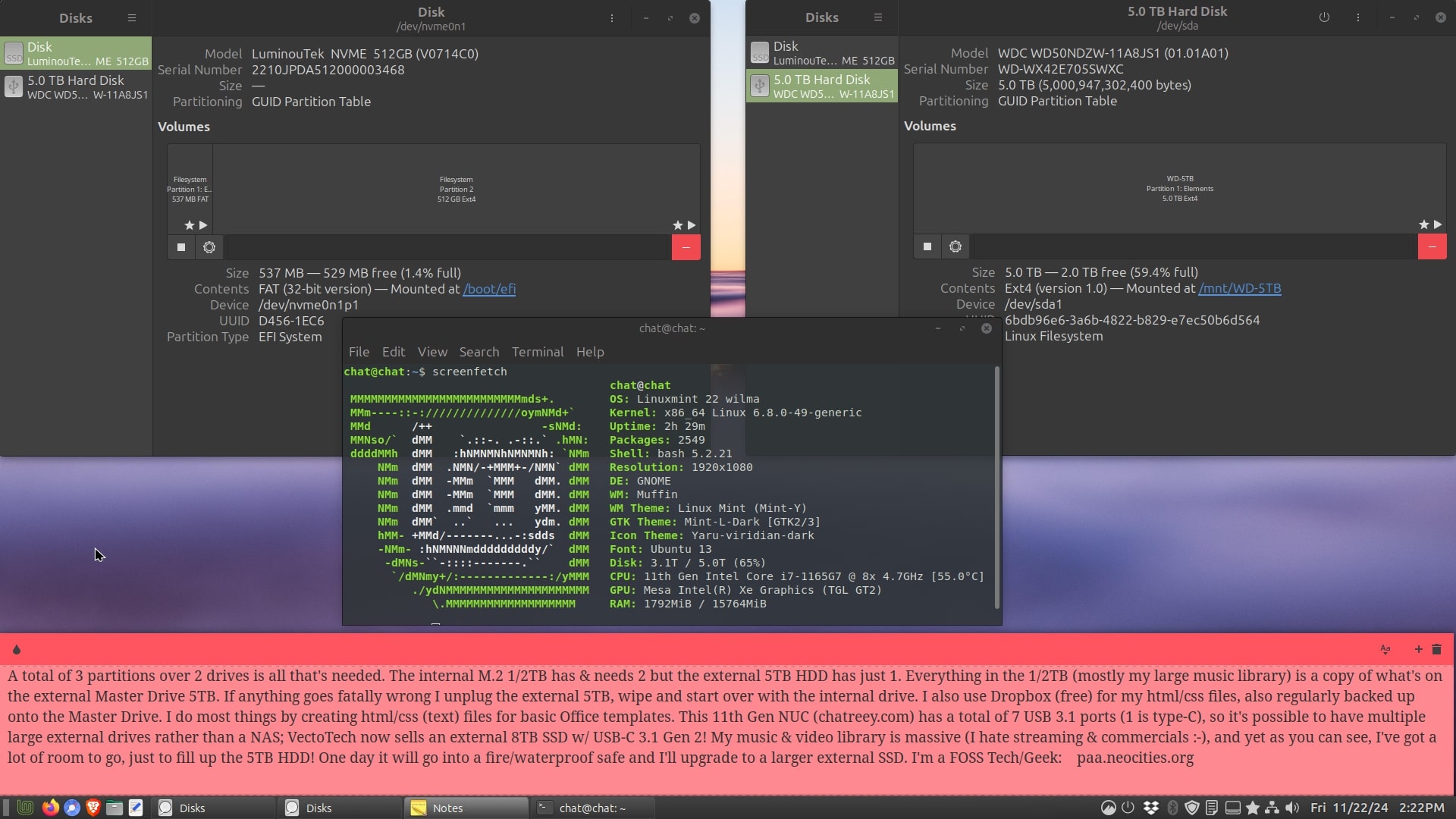Viewport: 1456px width, 819px height.
Task: Open Search menu in terminal menubar
Action: (x=479, y=352)
